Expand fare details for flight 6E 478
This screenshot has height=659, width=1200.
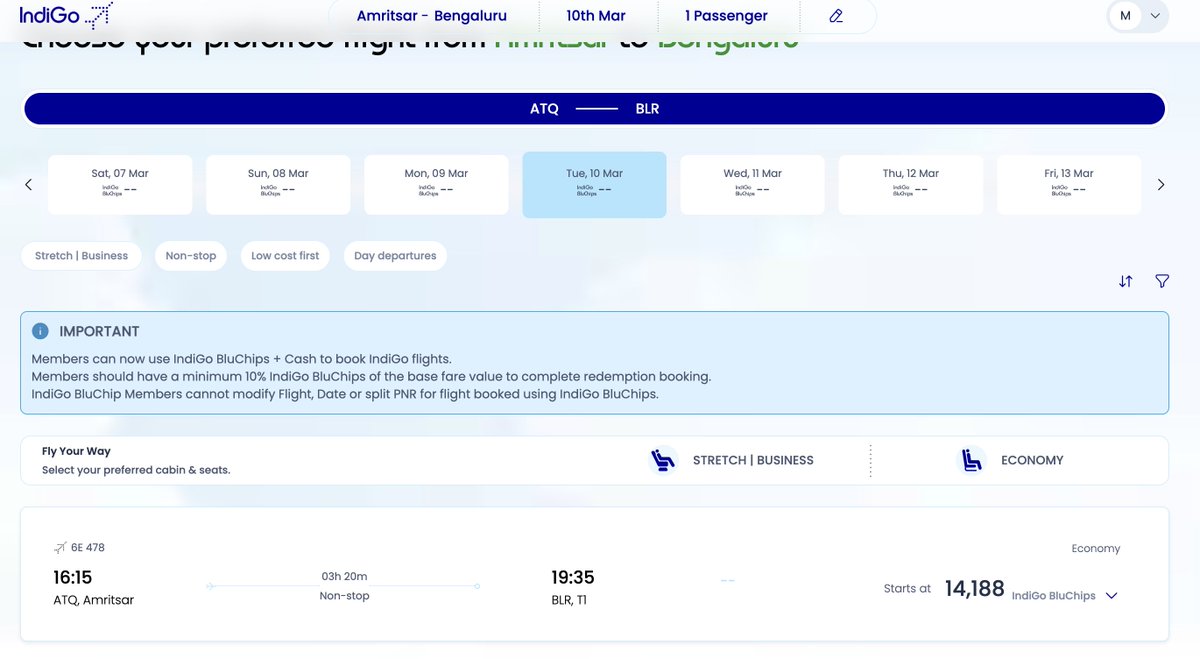tap(1111, 596)
